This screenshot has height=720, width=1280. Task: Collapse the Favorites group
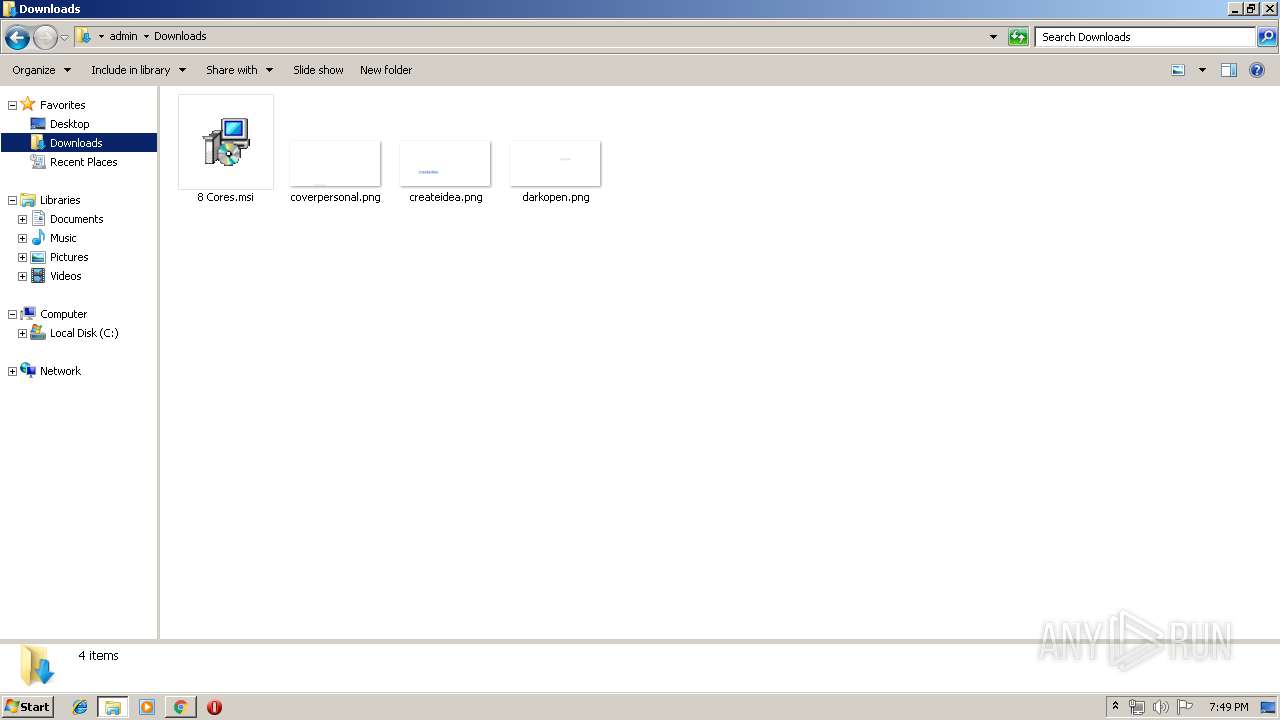click(12, 105)
